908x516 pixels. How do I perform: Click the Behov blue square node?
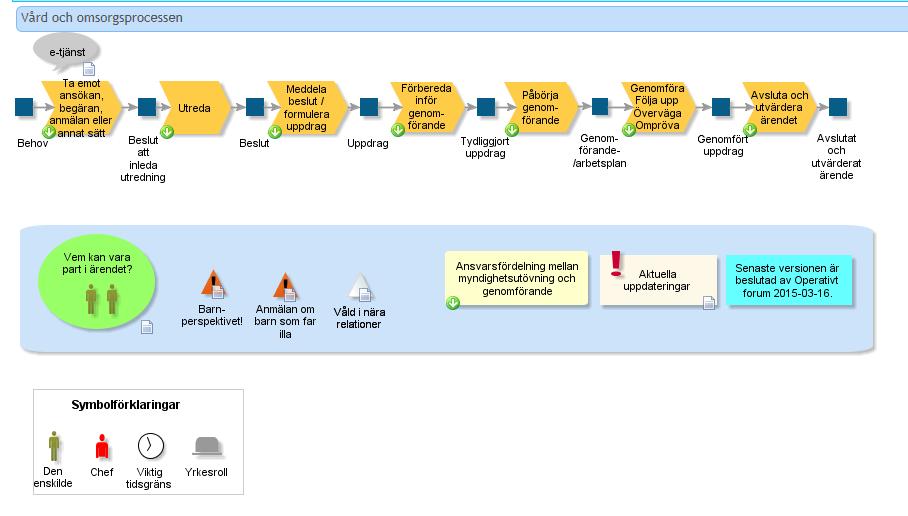click(x=24, y=107)
